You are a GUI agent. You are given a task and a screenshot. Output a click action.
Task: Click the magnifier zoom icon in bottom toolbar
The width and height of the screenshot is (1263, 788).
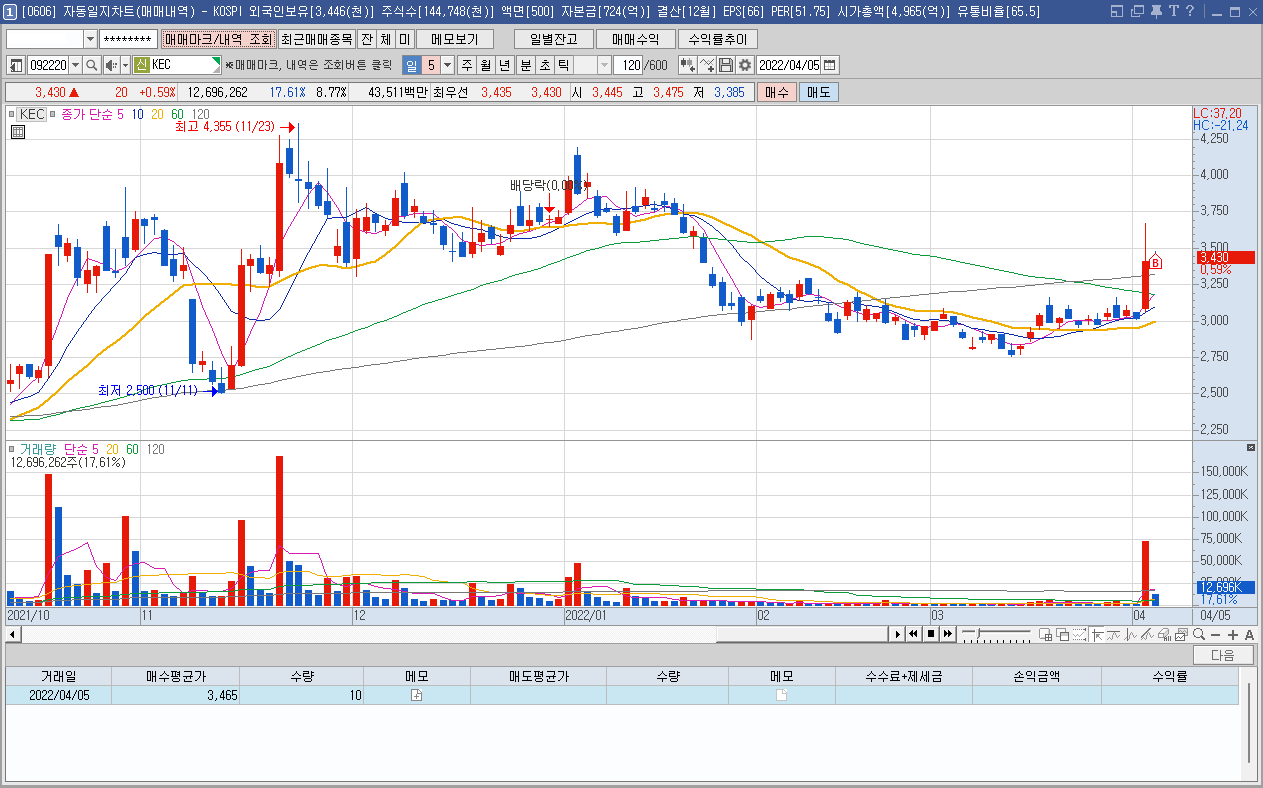pyautogui.click(x=1199, y=634)
